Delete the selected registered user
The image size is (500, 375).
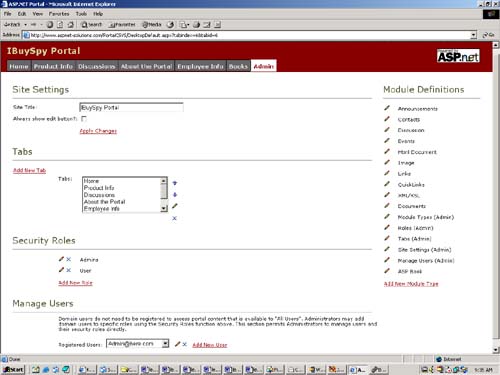click(x=185, y=344)
